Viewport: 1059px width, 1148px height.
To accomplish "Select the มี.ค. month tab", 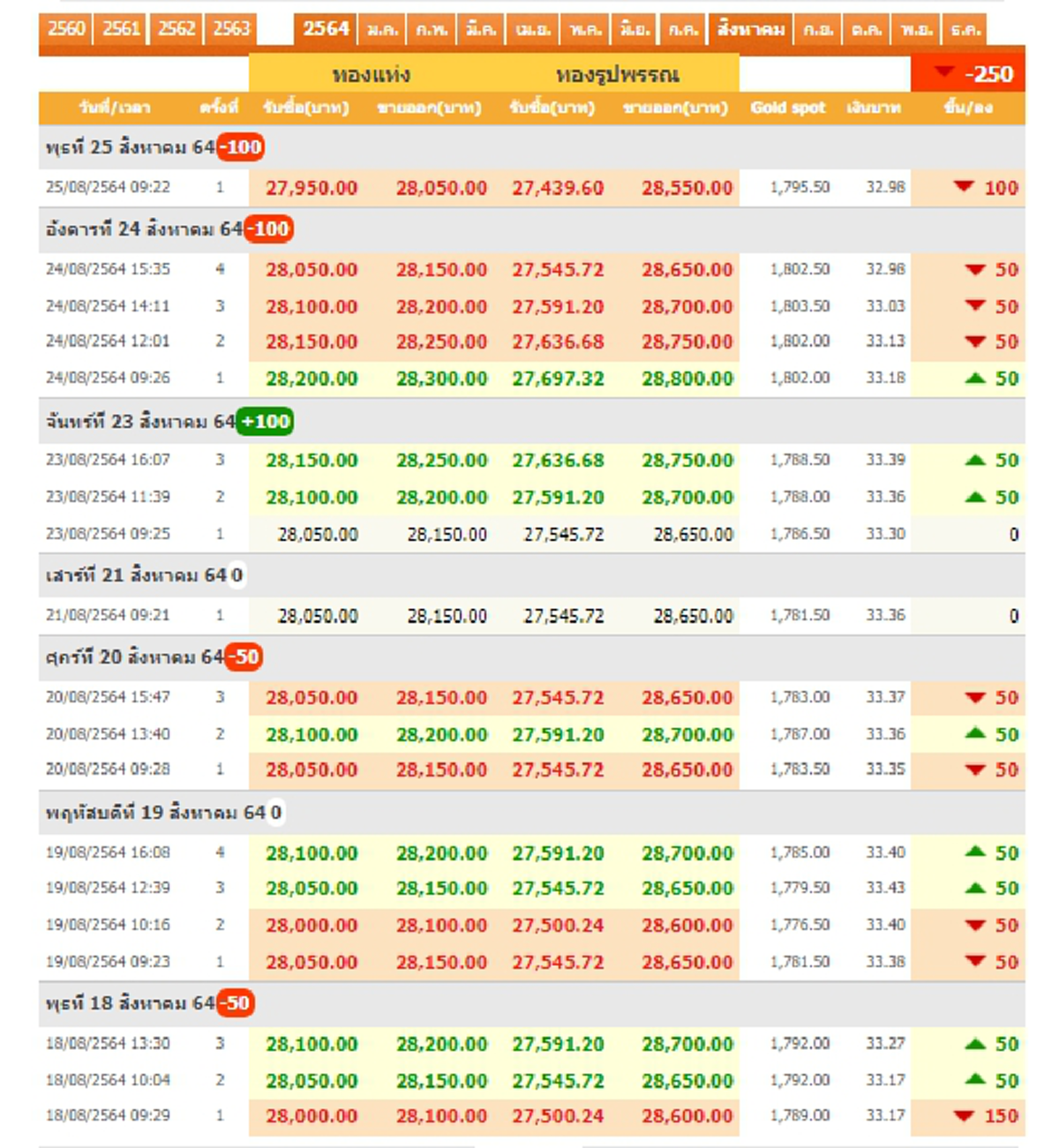I will pyautogui.click(x=481, y=29).
